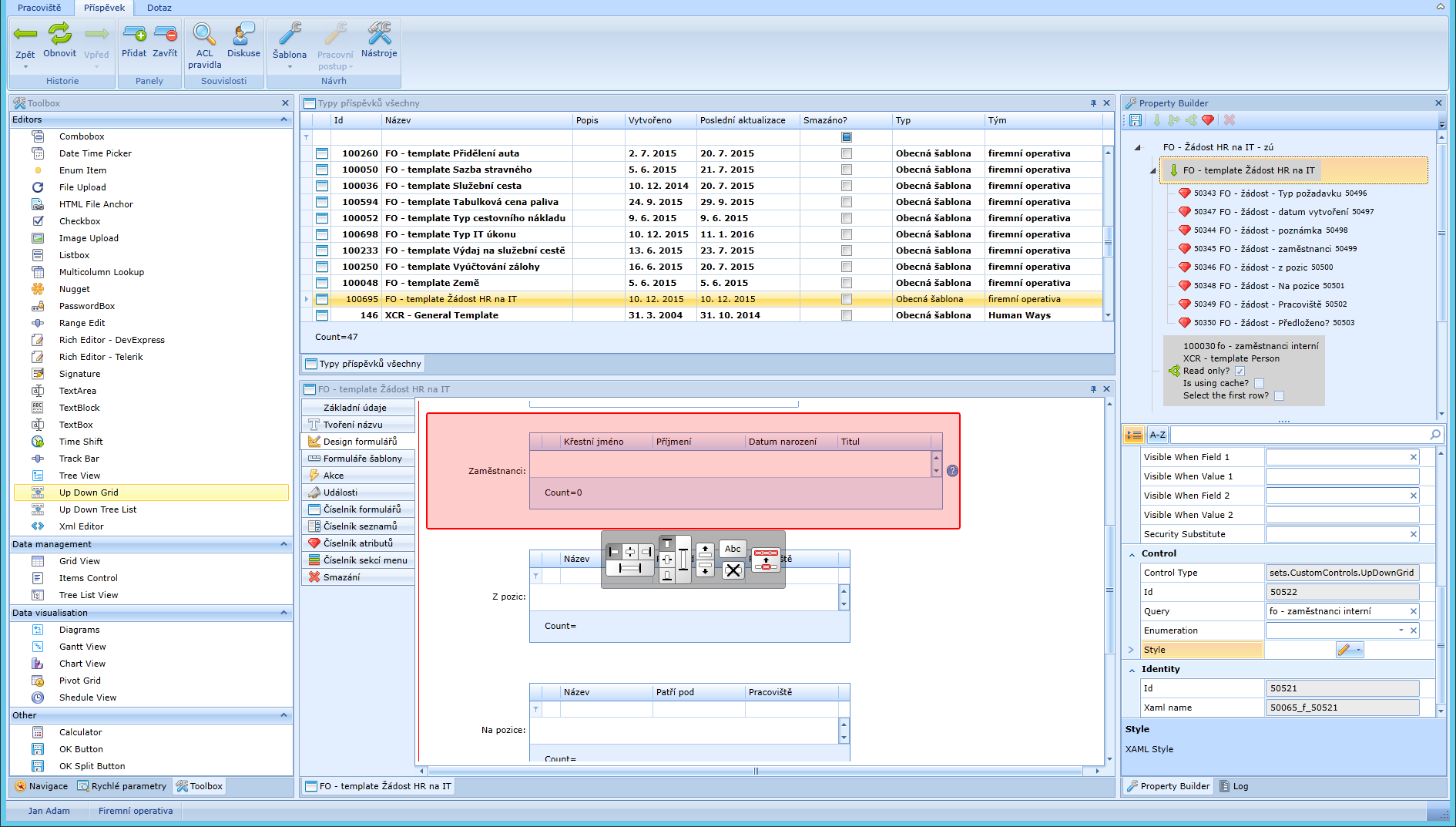Click the Obnovit refresh icon
1456x827 pixels.
[x=59, y=35]
